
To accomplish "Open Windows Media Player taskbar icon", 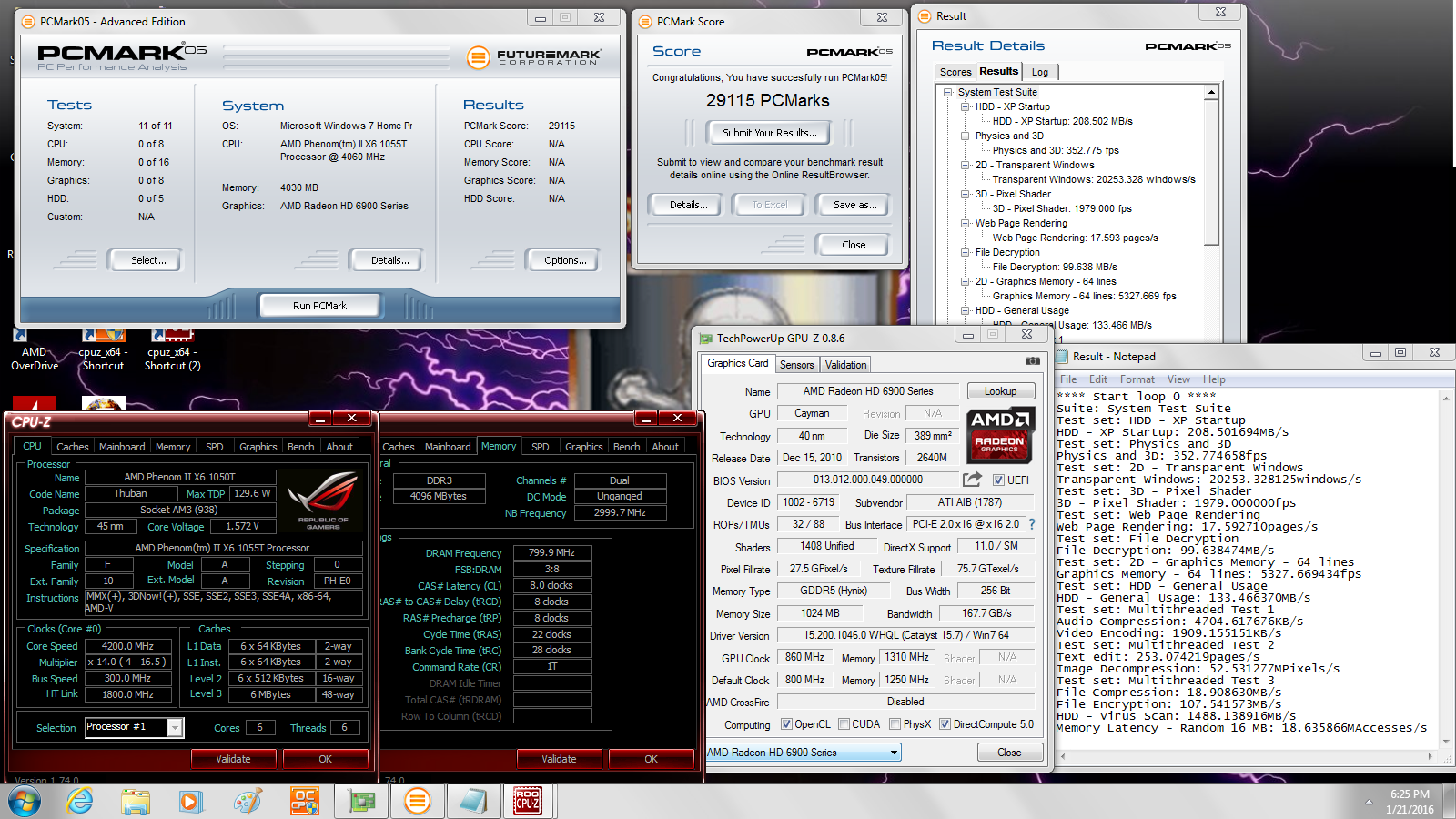I will 190,801.
